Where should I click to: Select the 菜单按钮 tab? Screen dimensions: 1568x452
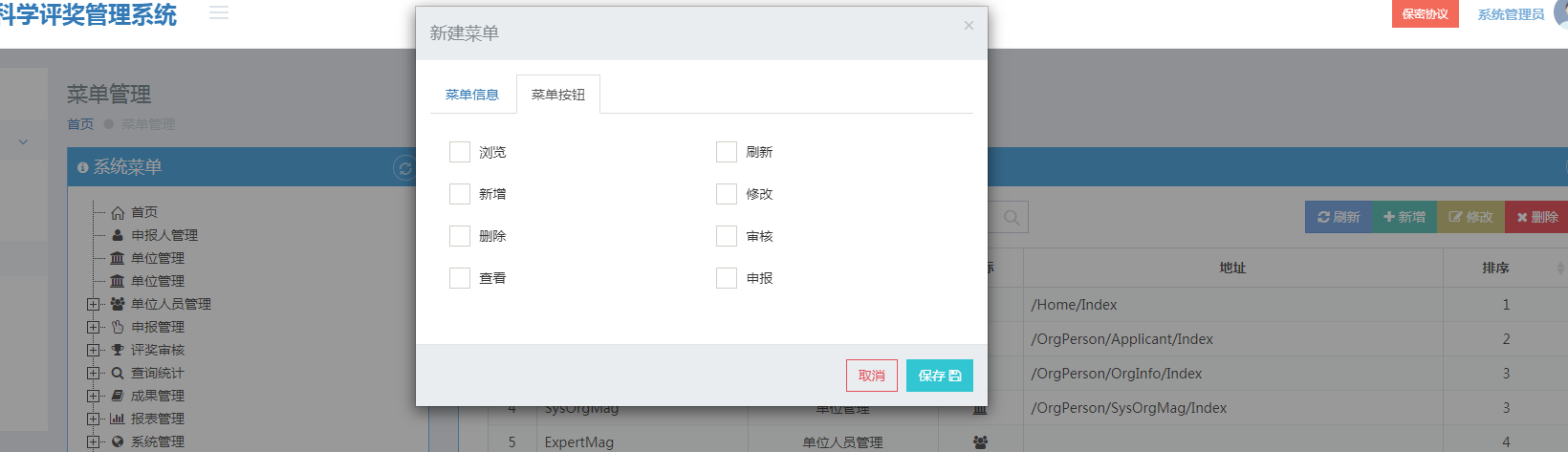pyautogui.click(x=558, y=95)
